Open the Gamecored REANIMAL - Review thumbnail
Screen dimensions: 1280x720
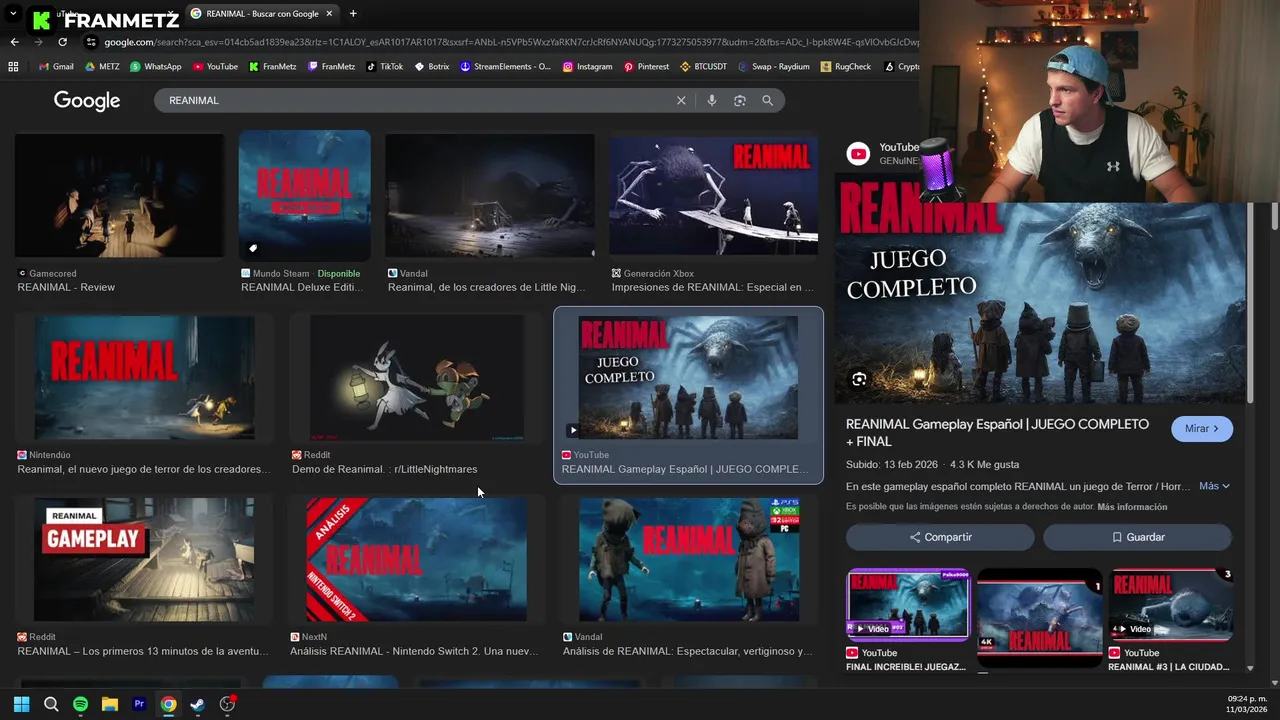[x=120, y=195]
